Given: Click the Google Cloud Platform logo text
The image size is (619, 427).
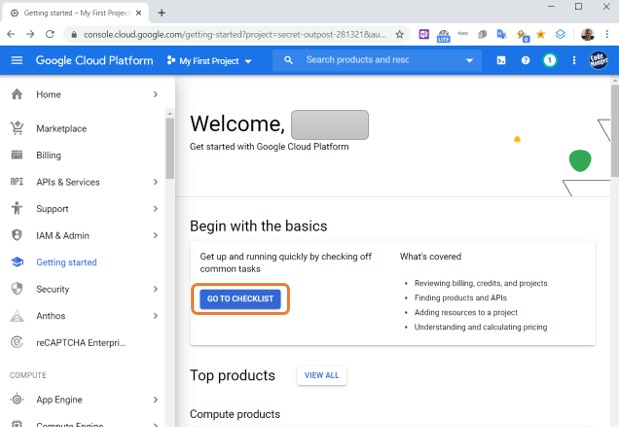Looking at the screenshot, I should click(x=94, y=60).
